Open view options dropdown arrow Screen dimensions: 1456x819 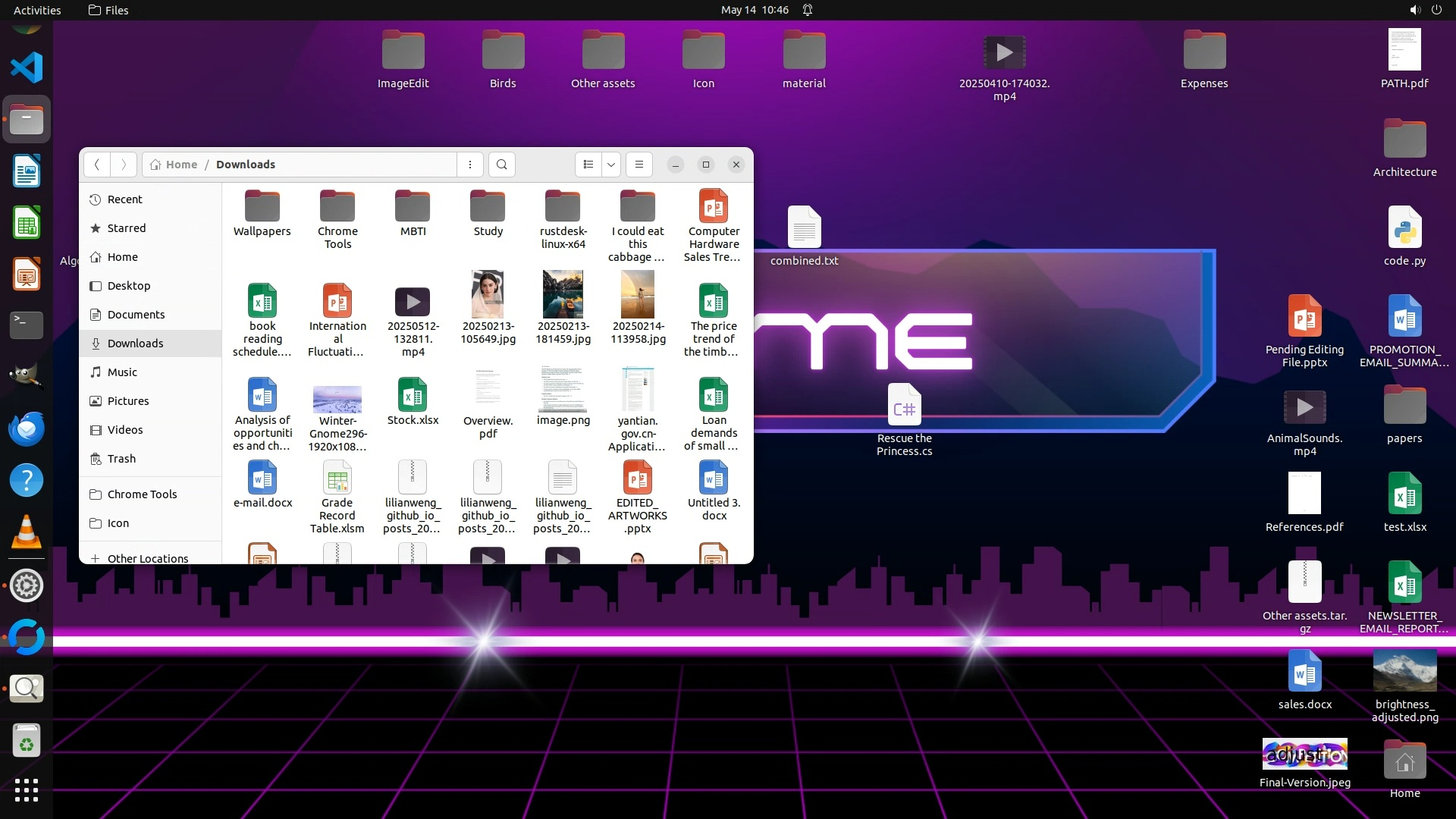(x=611, y=165)
